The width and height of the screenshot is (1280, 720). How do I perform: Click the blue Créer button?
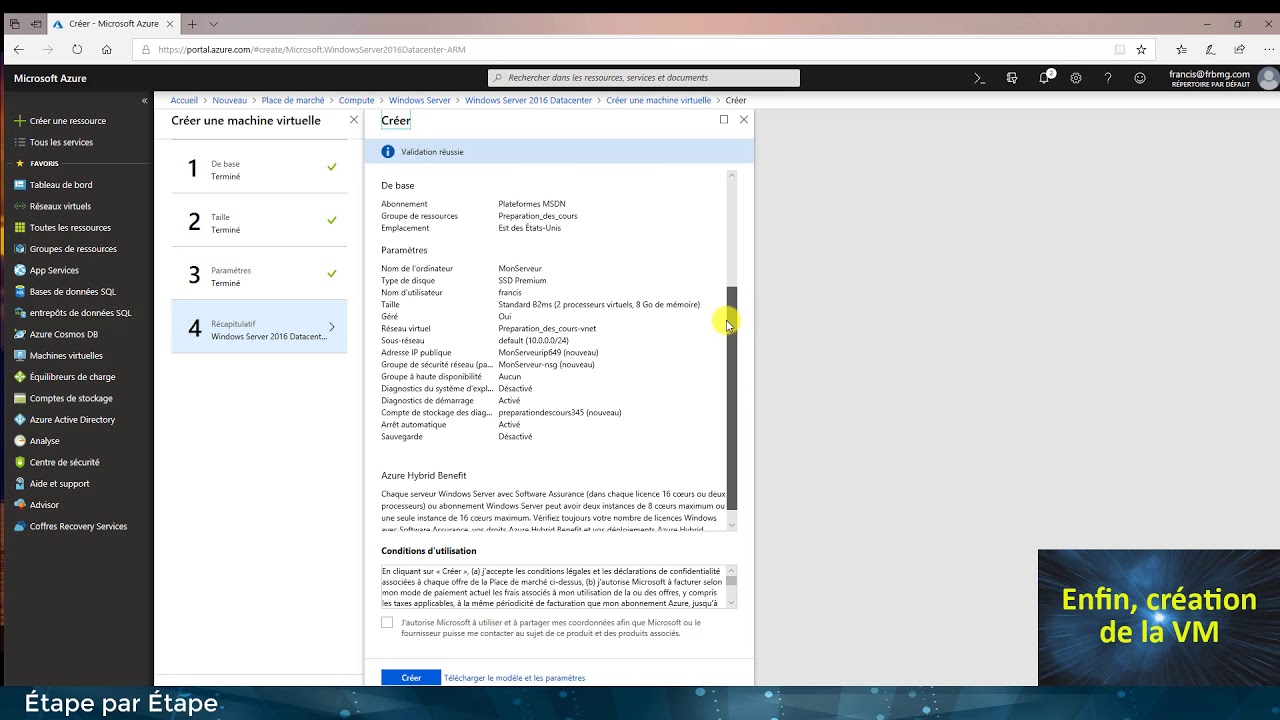coord(411,678)
